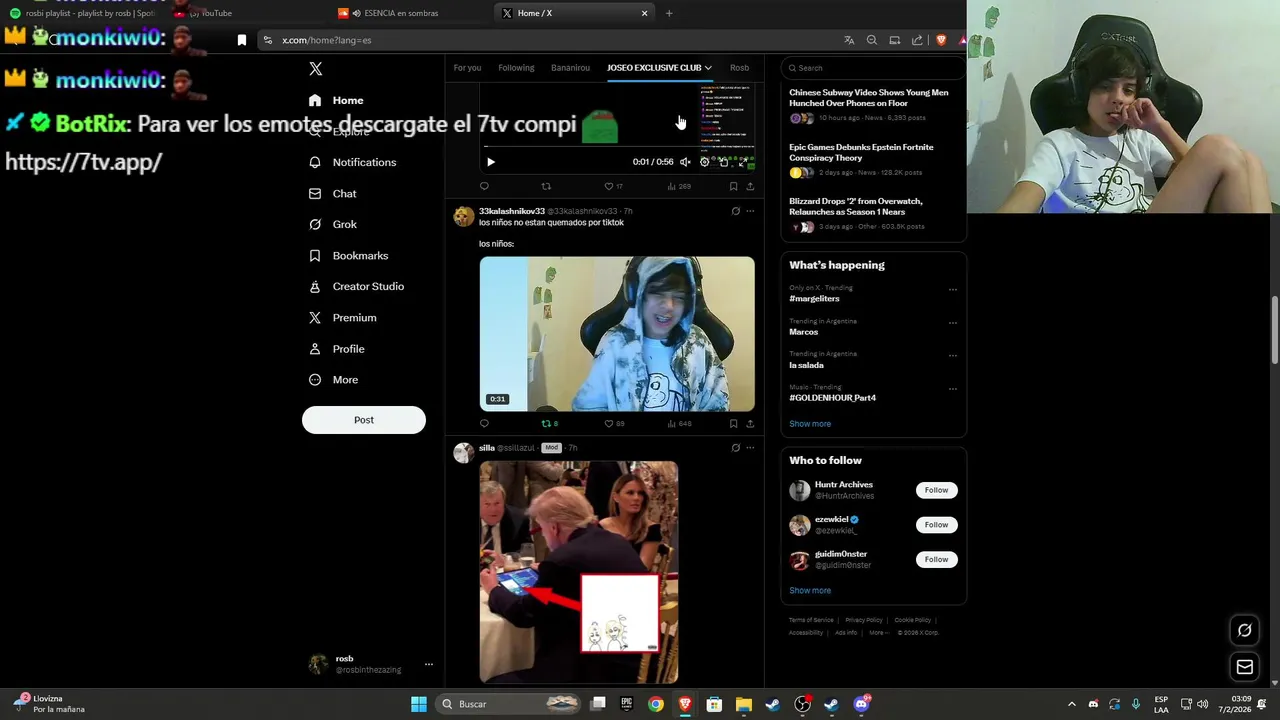Open more options on silla post
Viewport: 1280px width, 720px height.
coord(750,448)
